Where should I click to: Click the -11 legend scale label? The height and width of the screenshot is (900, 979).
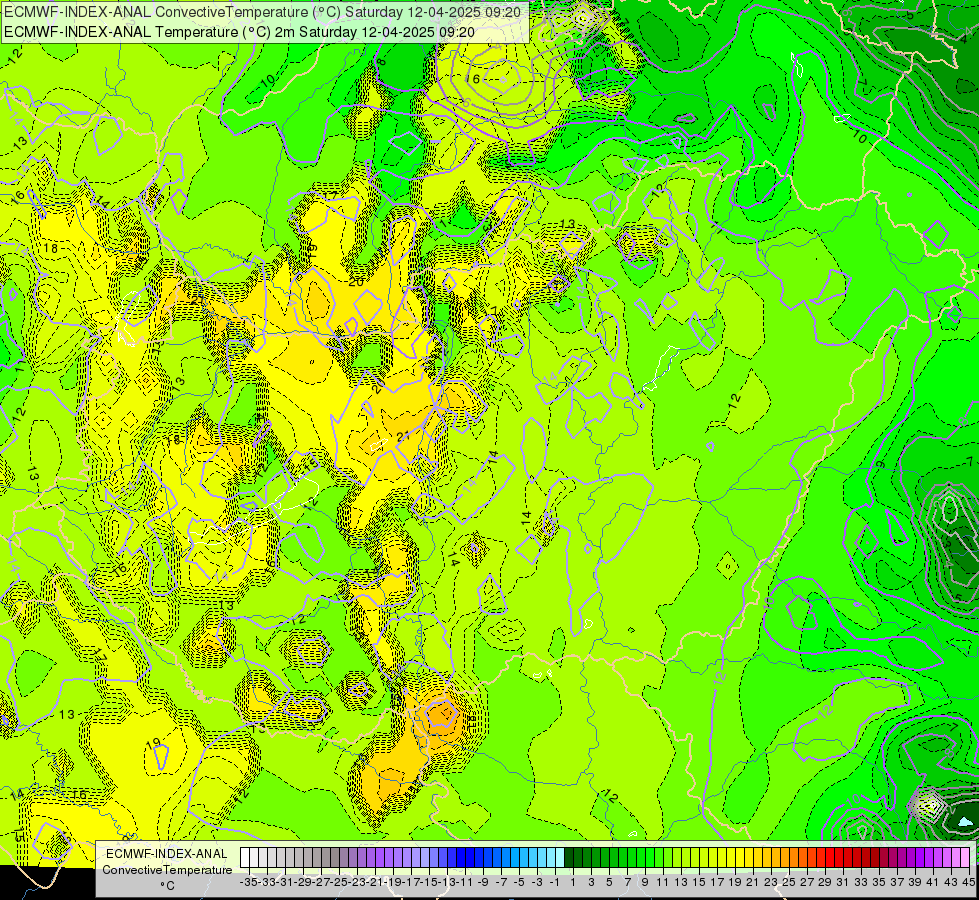click(465, 883)
